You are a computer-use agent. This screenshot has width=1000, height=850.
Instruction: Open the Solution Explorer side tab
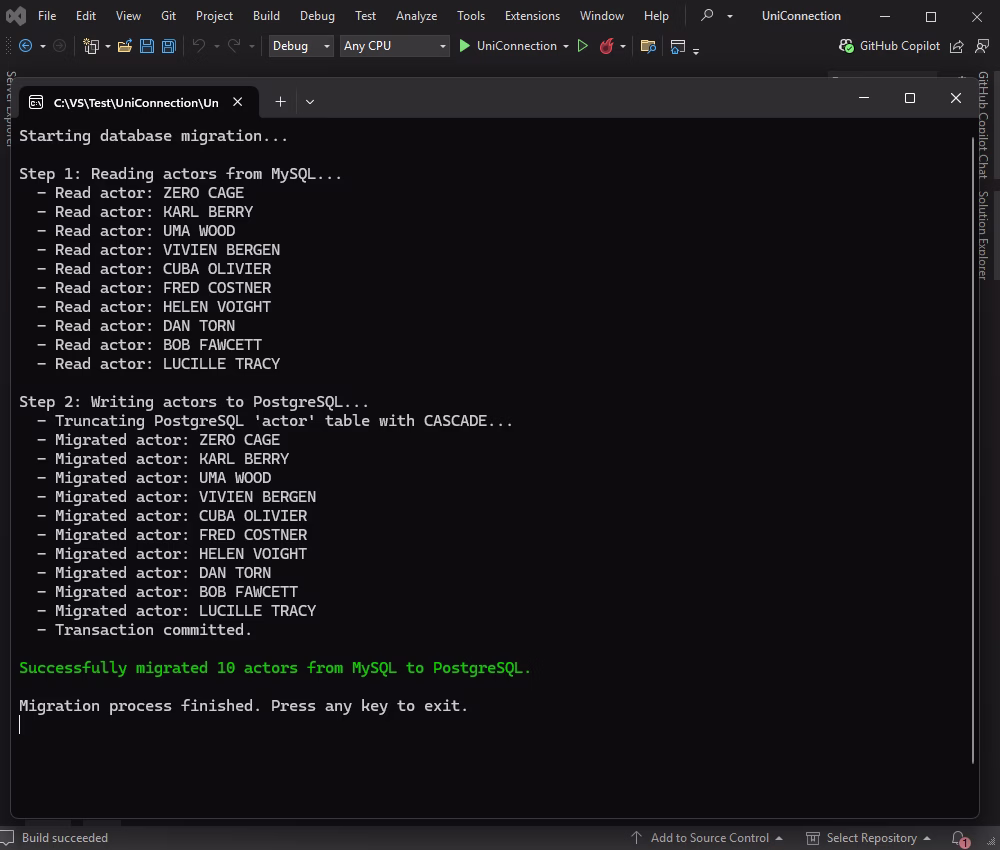983,235
